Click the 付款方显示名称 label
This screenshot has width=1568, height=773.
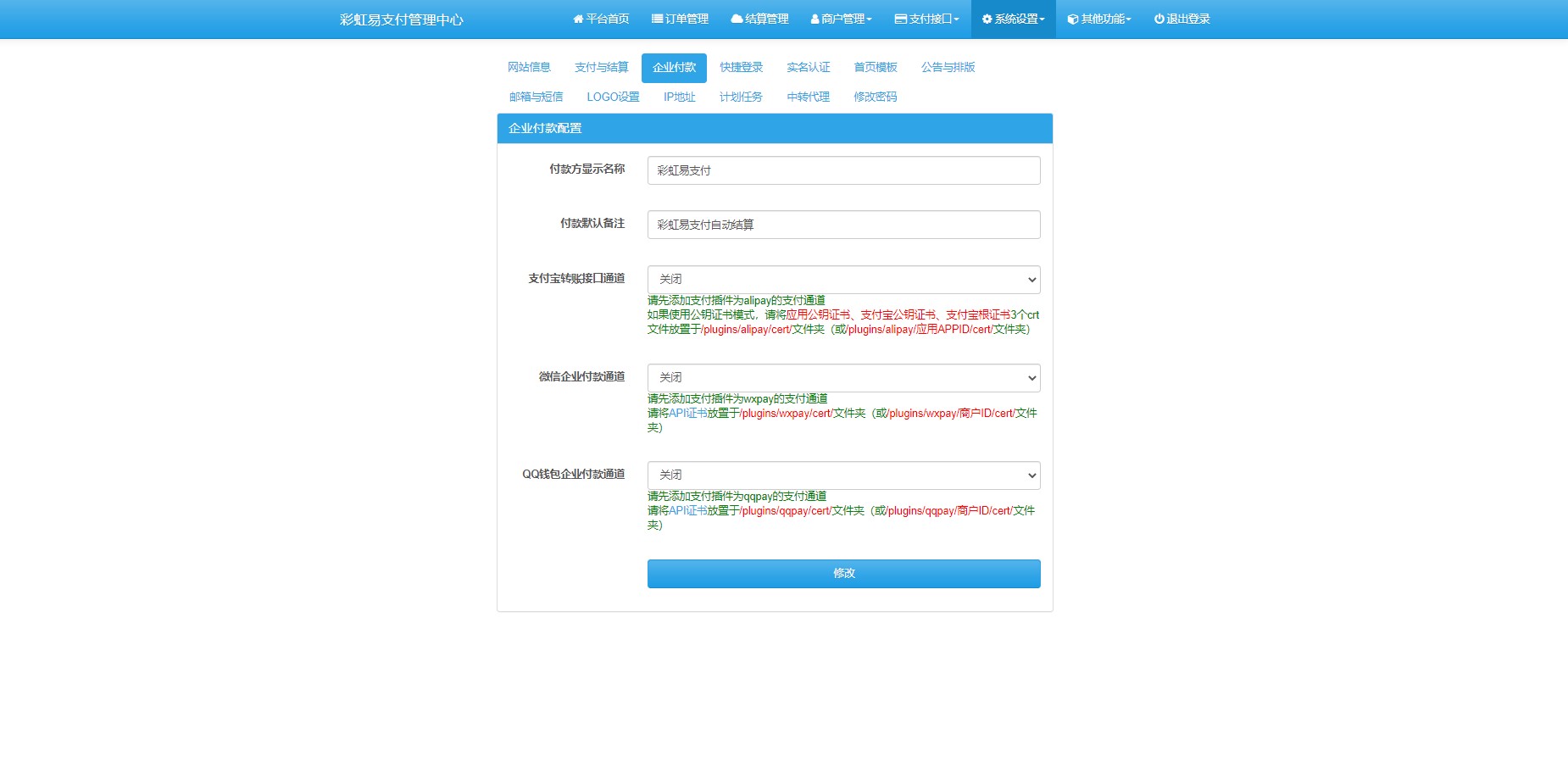point(587,169)
